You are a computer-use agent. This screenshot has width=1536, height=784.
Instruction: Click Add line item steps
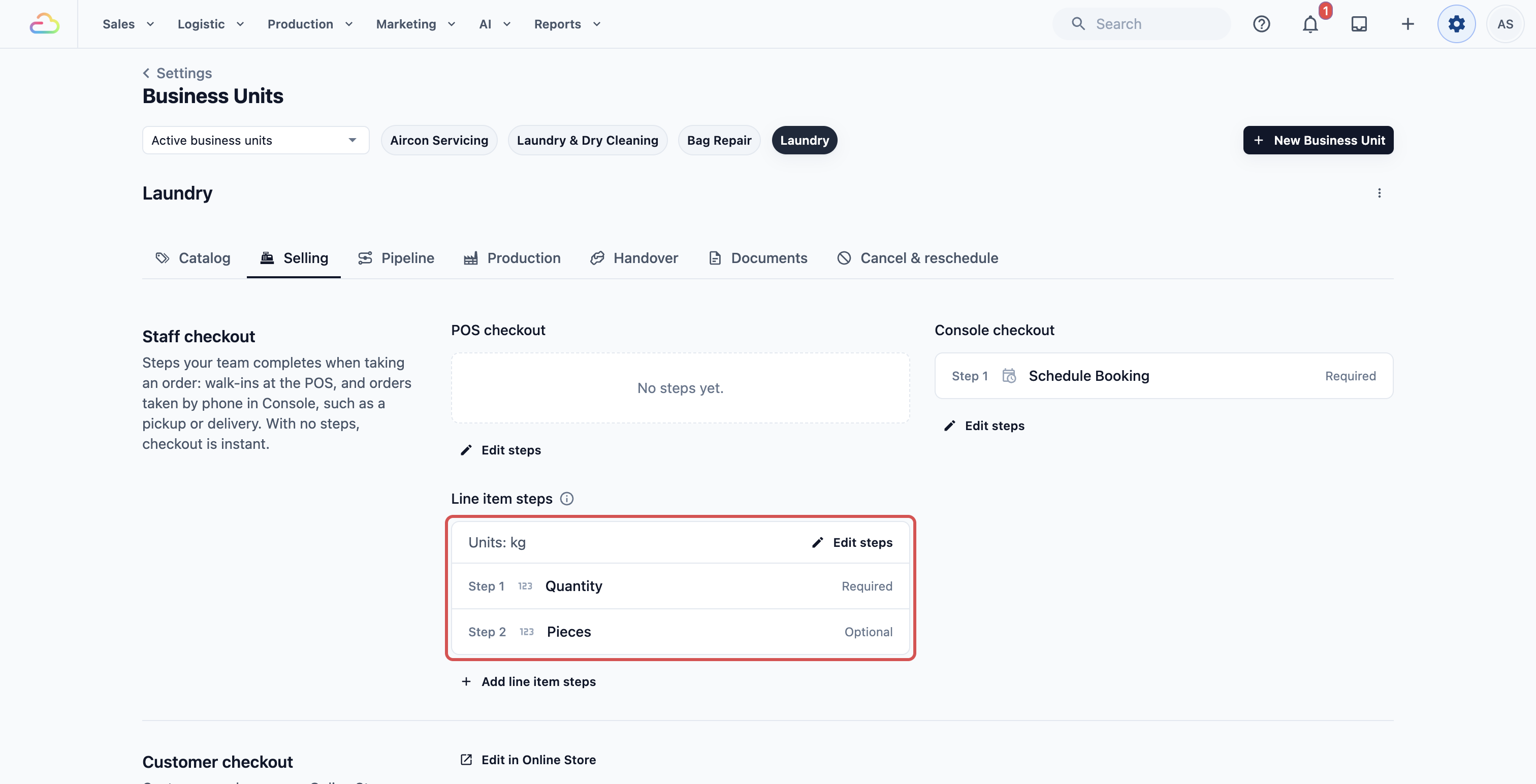(528, 681)
